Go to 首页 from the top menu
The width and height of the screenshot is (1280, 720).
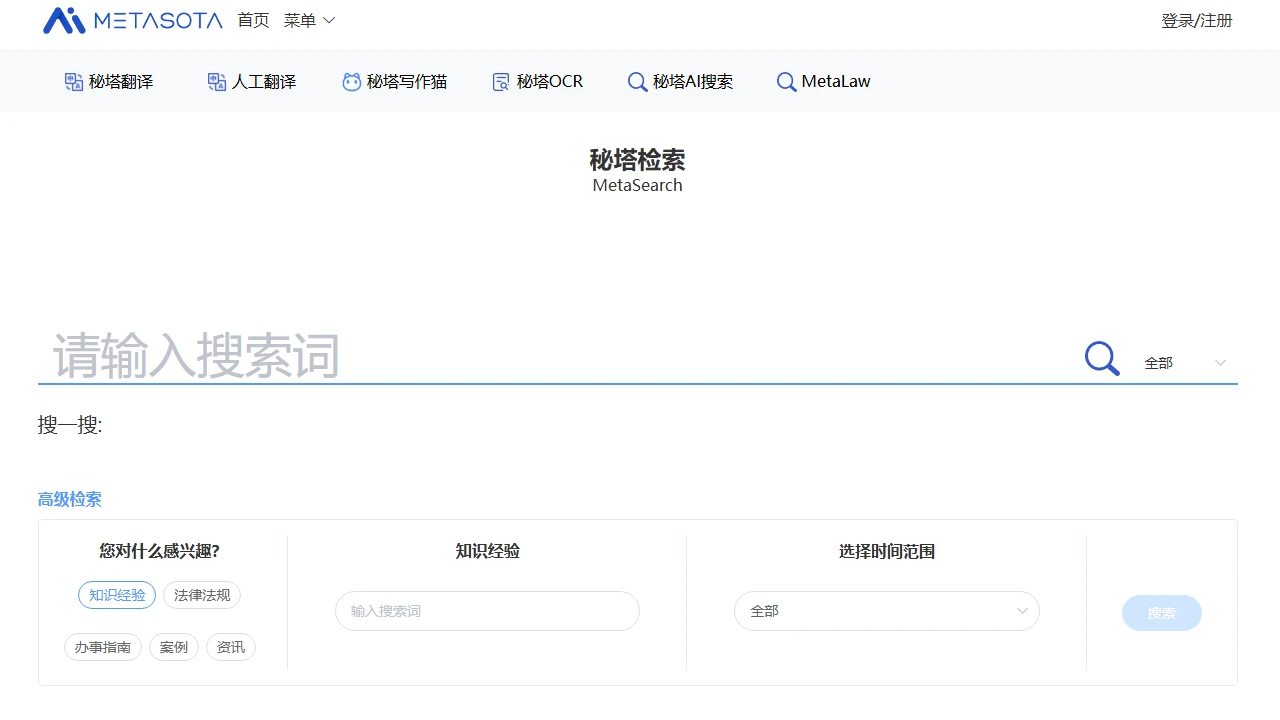(x=253, y=20)
